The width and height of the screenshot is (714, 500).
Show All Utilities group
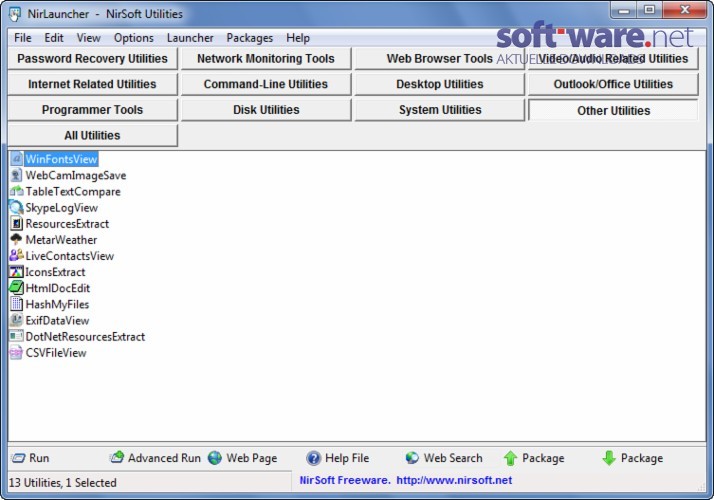(92, 135)
